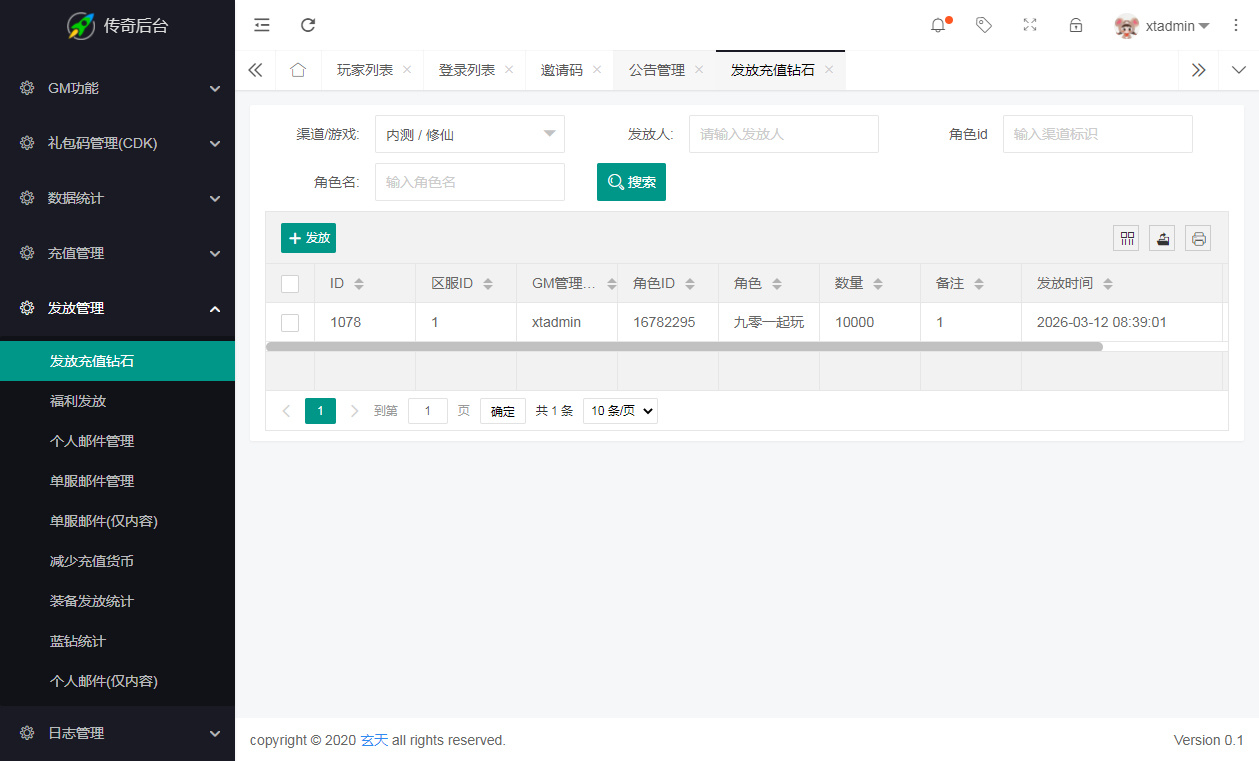Refresh the current page
The width and height of the screenshot is (1259, 761).
tap(308, 25)
